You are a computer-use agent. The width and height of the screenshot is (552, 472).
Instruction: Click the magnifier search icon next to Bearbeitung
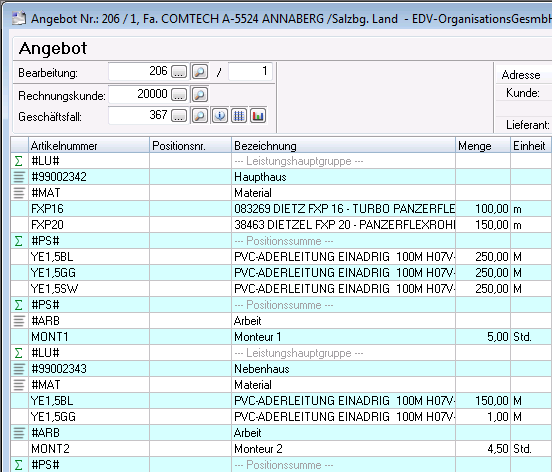pos(200,72)
